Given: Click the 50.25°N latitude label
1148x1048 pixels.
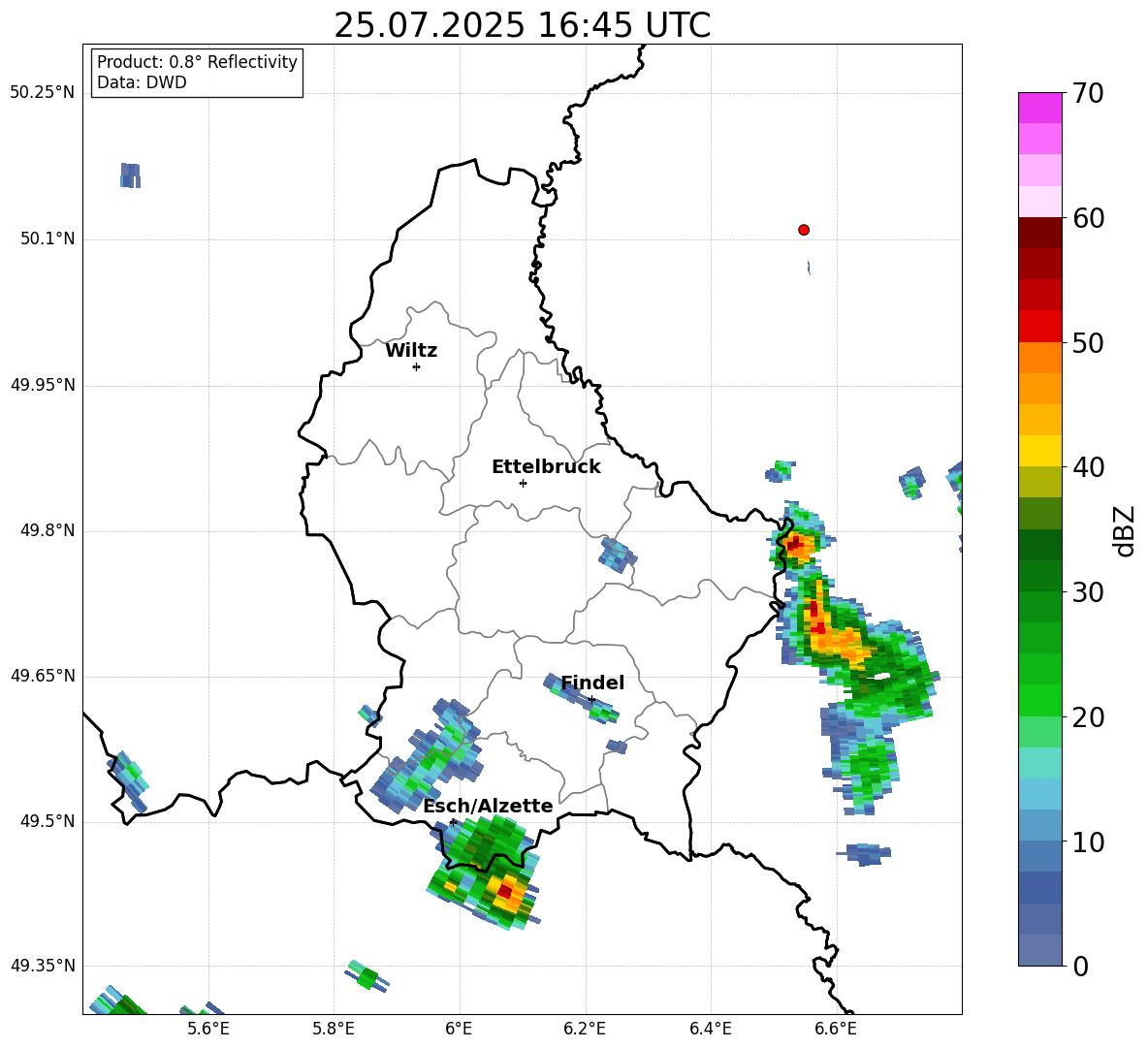Looking at the screenshot, I should 43,93.
